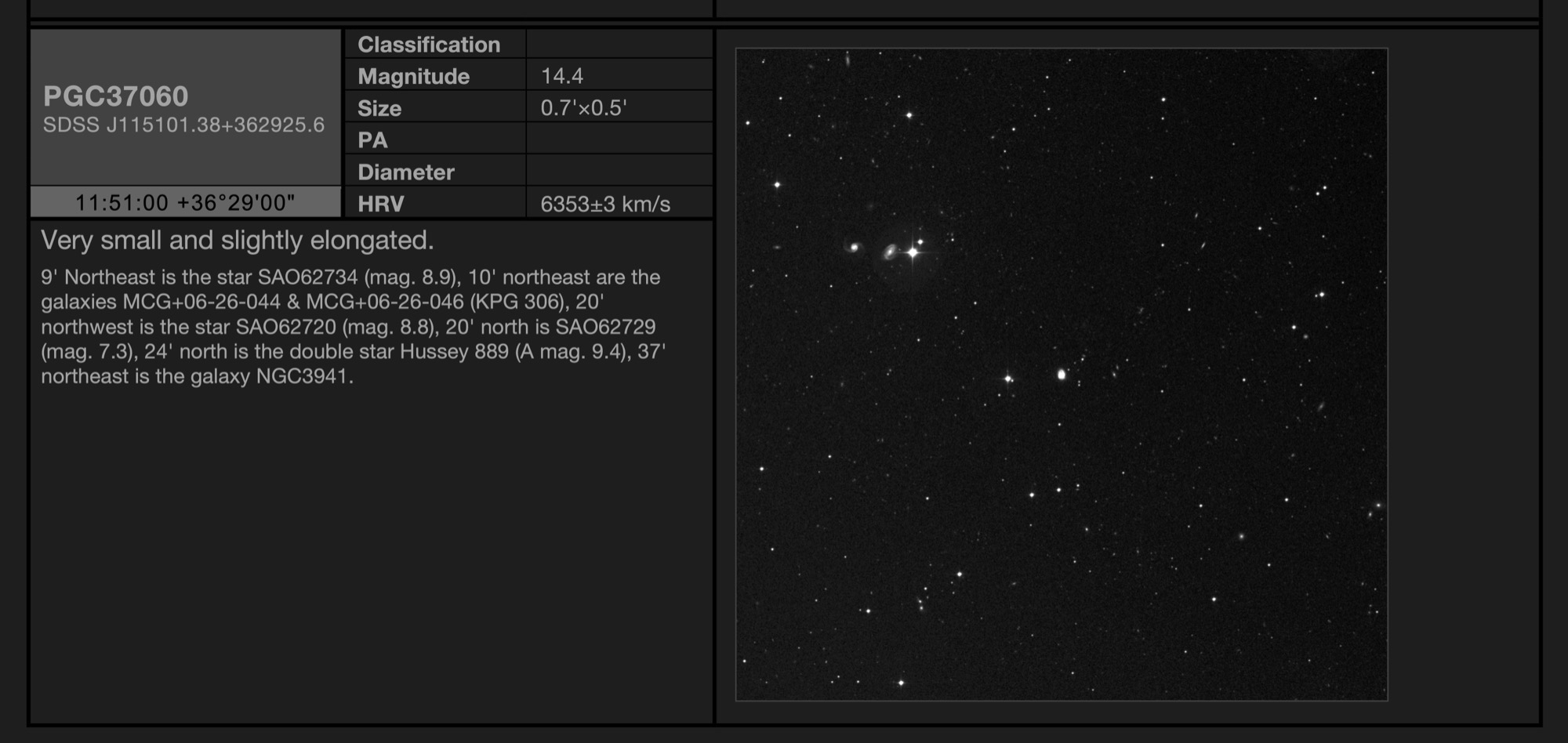Click the galaxy pair near image top-left
Screen dimensions: 1568x743
coord(870,249)
